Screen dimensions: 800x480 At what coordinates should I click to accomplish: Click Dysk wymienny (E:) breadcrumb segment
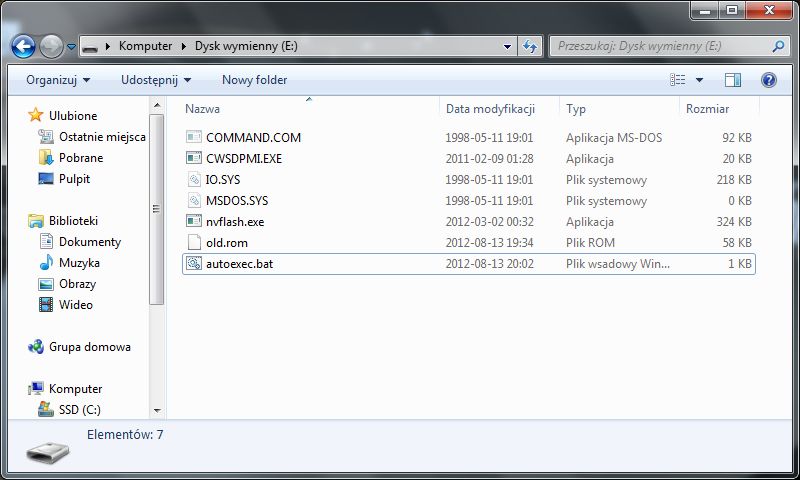(x=246, y=46)
